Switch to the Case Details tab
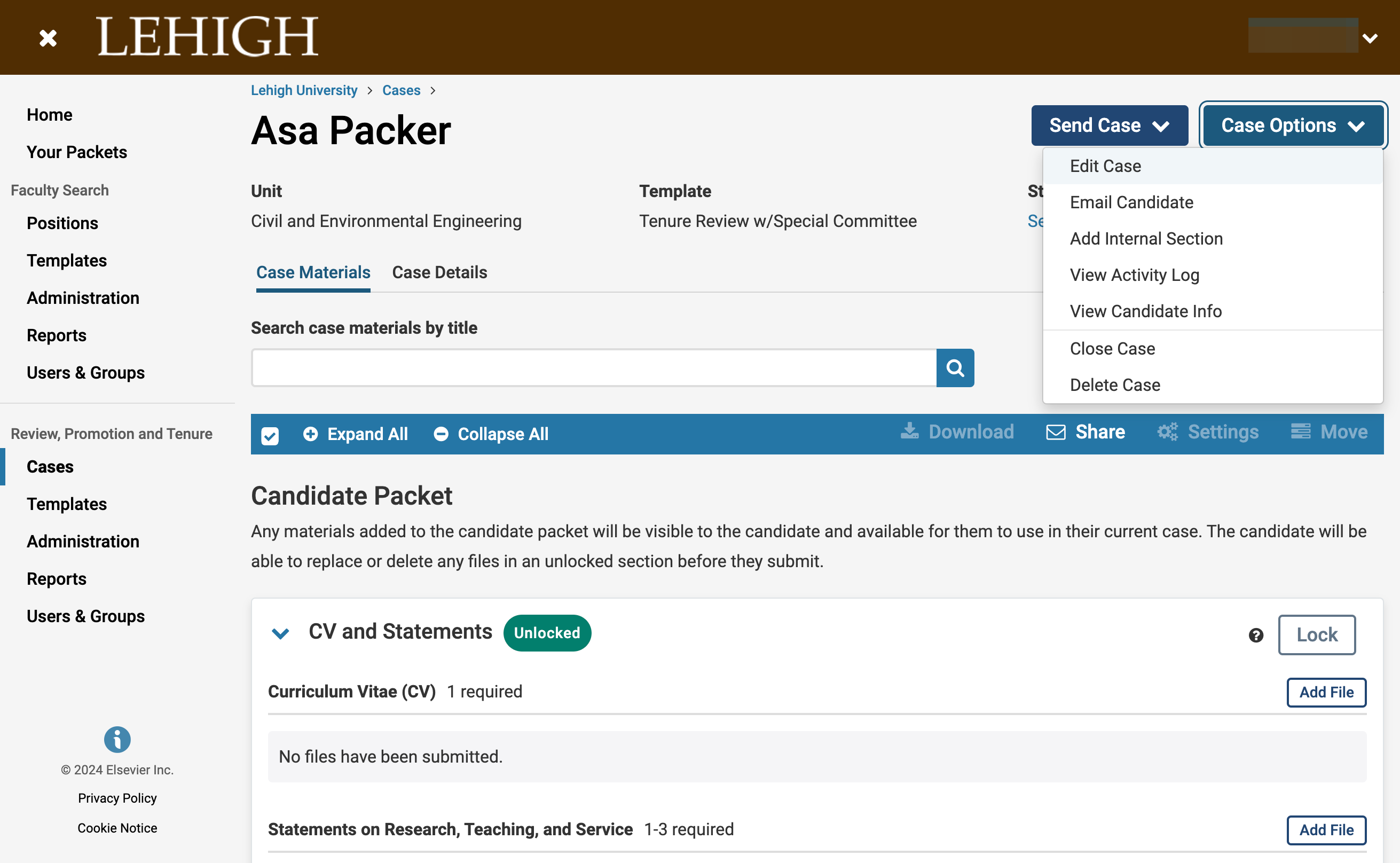Viewport: 1400px width, 863px height. (439, 272)
